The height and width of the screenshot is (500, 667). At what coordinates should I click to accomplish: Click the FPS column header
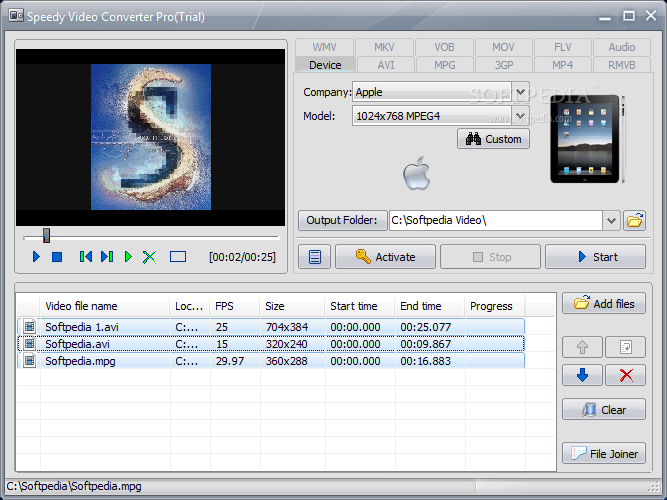tap(234, 306)
